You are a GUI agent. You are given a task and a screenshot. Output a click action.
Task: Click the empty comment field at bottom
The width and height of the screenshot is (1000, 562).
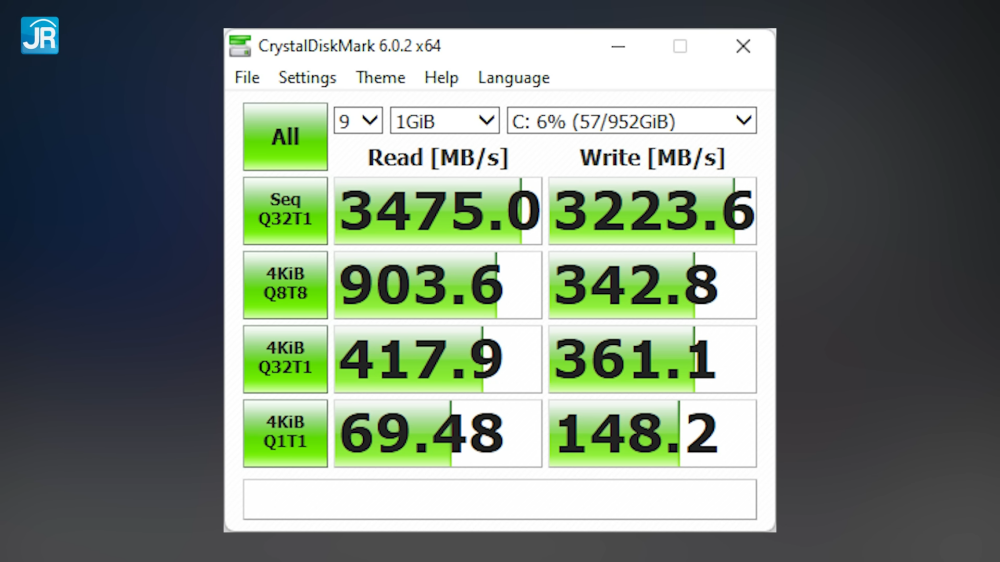tap(499, 499)
